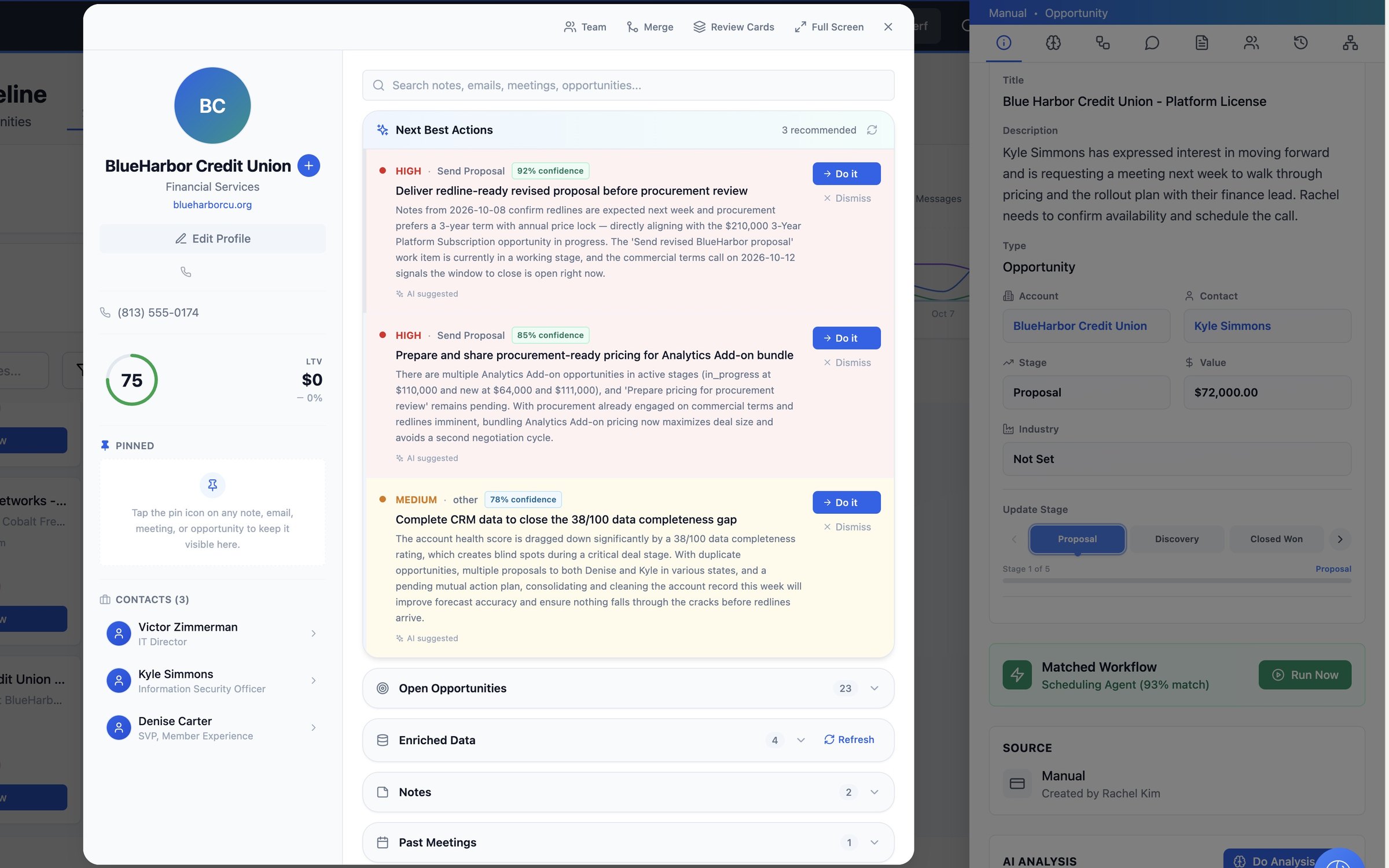Screen dimensions: 1389x868
Task: Click Edit Profile button
Action: [x=212, y=238]
